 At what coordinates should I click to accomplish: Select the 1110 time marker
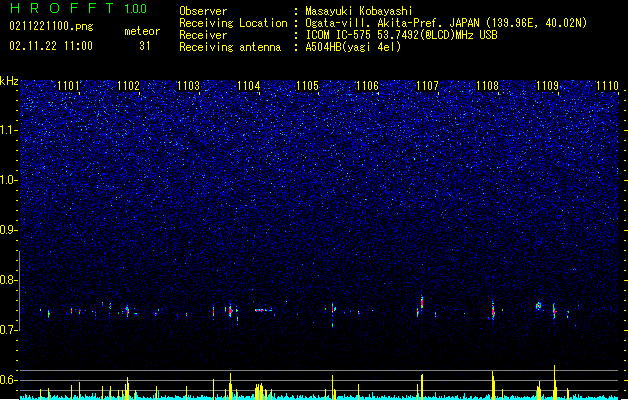coord(607,86)
